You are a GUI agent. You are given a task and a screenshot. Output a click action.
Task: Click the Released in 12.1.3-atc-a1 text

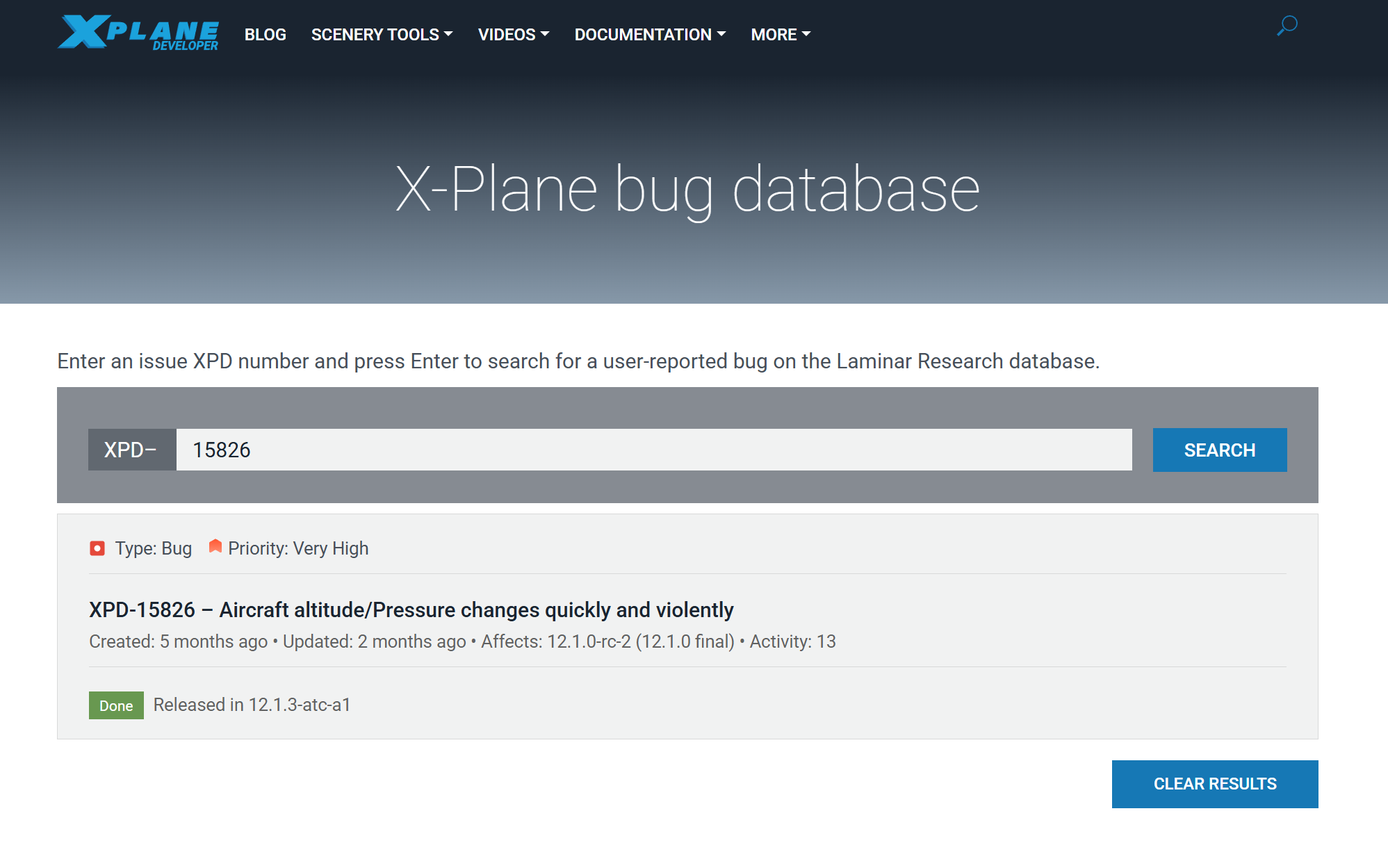click(x=252, y=705)
